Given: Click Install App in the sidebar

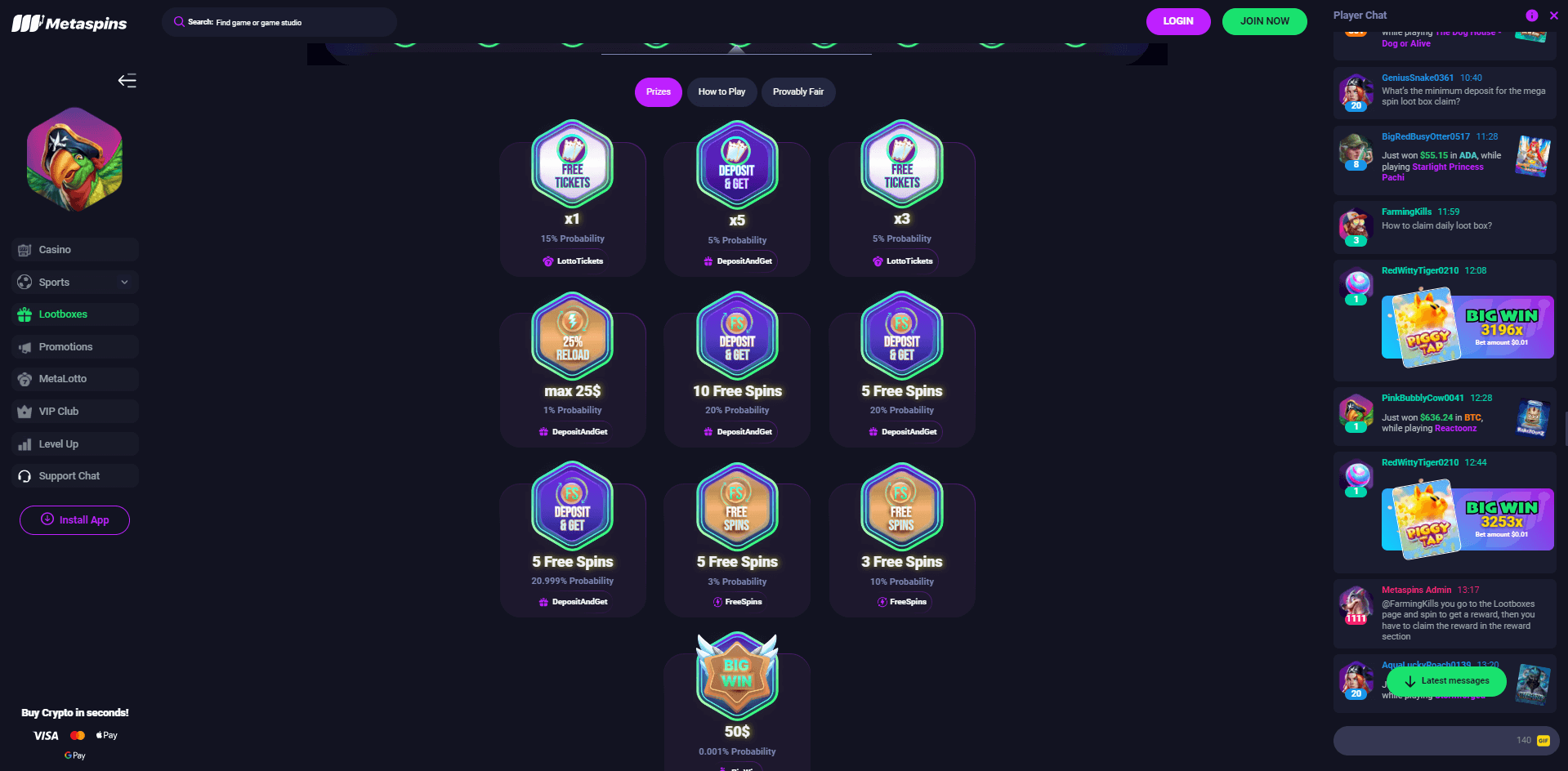Looking at the screenshot, I should [x=74, y=520].
